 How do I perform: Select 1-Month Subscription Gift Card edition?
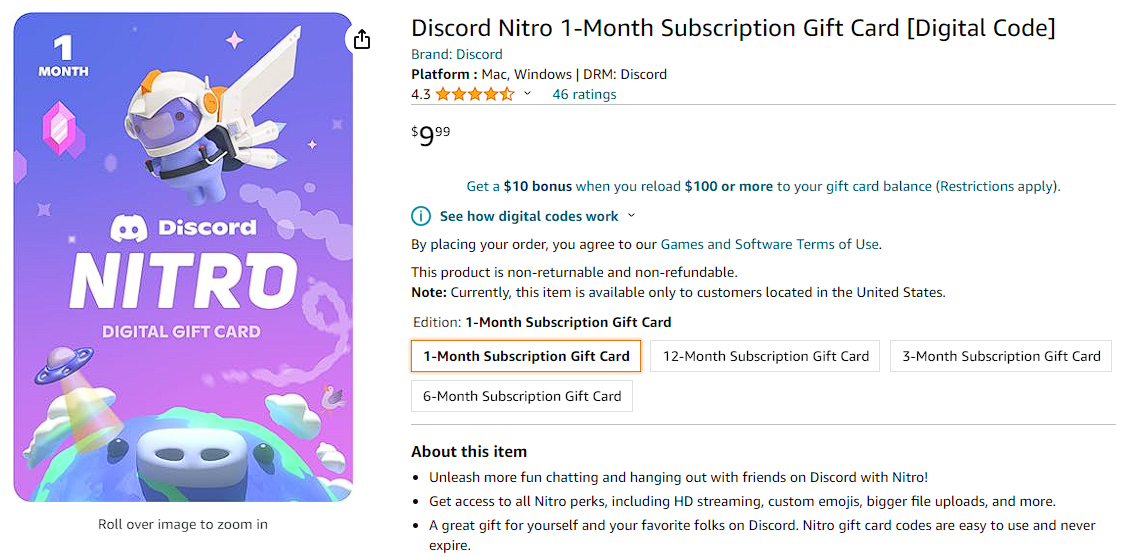pyautogui.click(x=526, y=356)
